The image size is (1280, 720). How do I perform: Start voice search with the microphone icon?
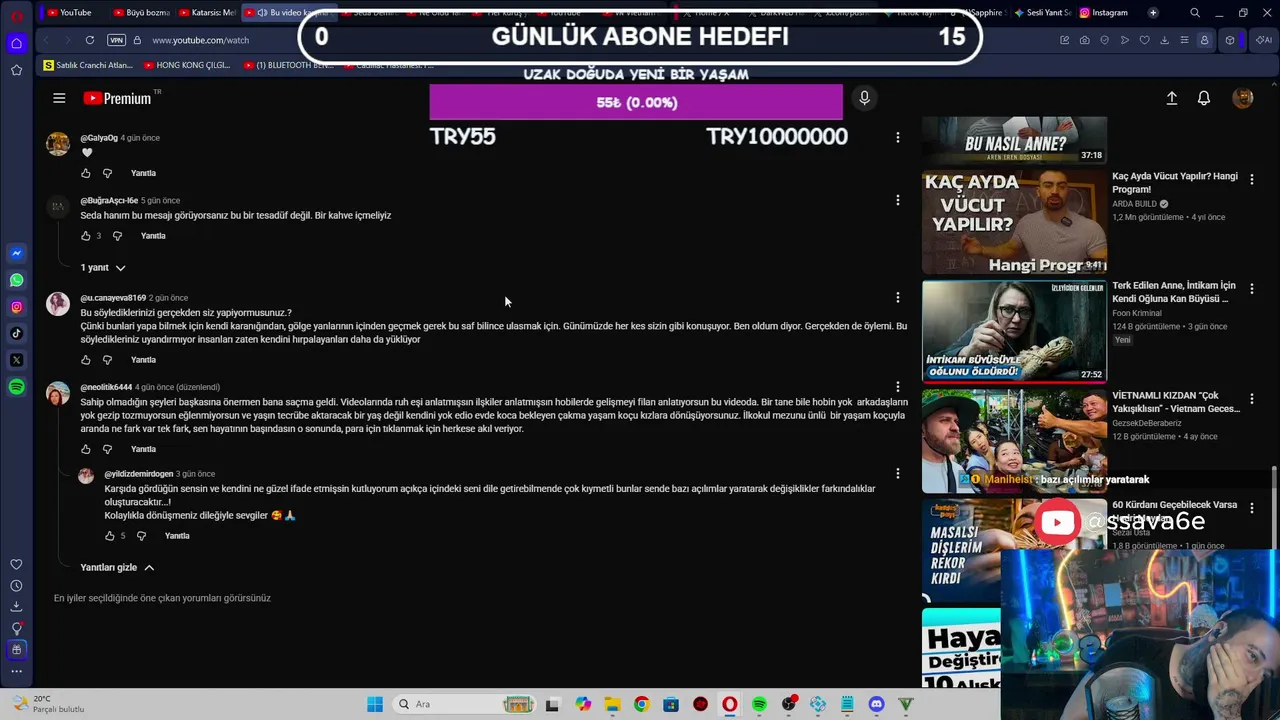tap(865, 98)
